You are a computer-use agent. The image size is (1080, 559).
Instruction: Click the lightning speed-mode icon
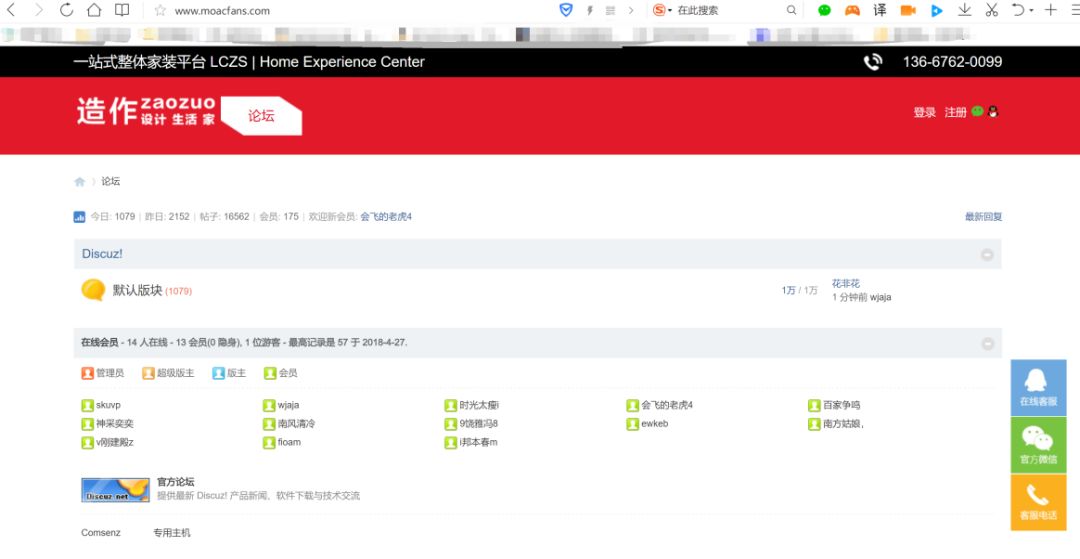click(590, 10)
